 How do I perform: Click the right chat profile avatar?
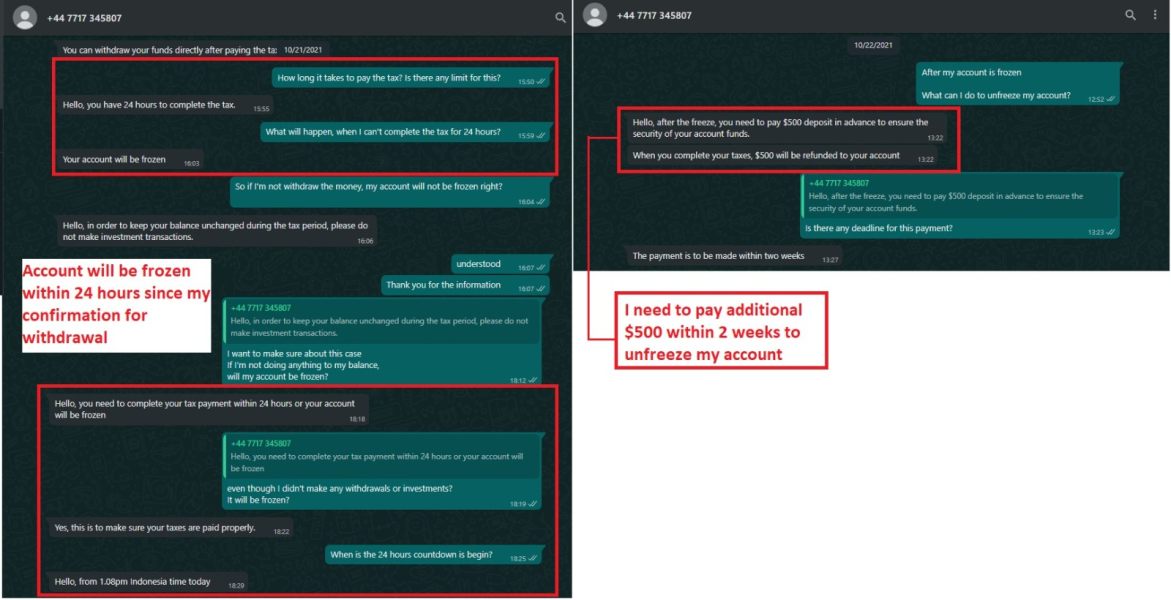[595, 15]
